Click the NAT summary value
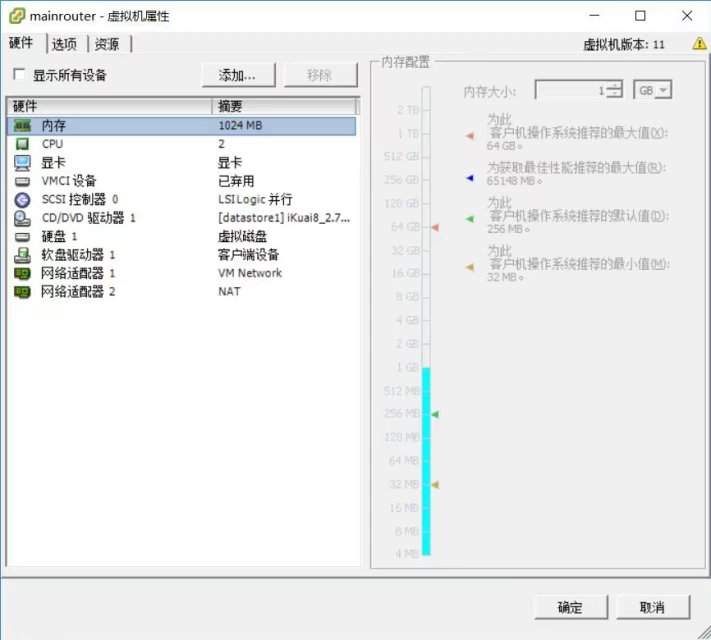This screenshot has width=711, height=640. pyautogui.click(x=229, y=292)
